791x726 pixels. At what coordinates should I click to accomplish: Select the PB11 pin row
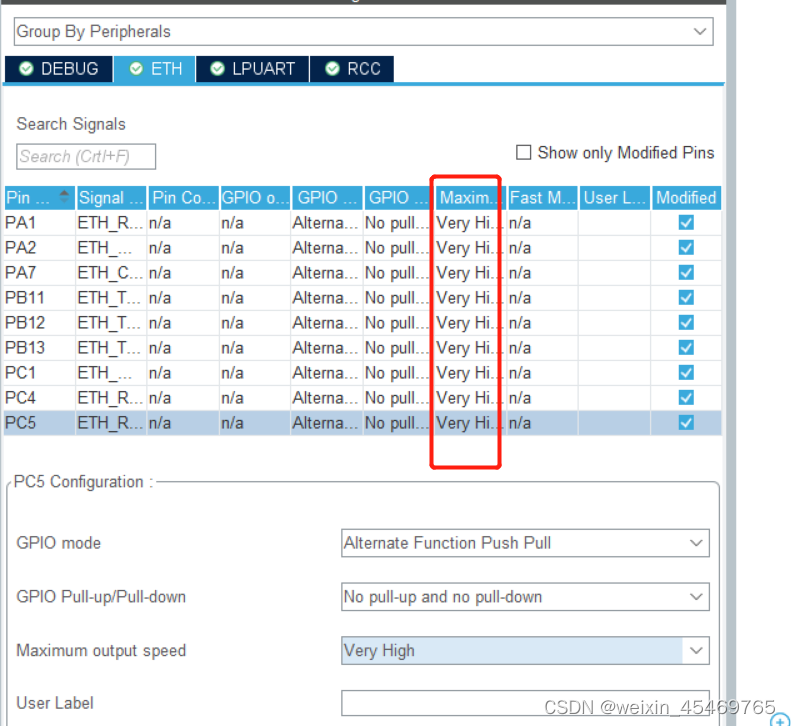(x=363, y=298)
